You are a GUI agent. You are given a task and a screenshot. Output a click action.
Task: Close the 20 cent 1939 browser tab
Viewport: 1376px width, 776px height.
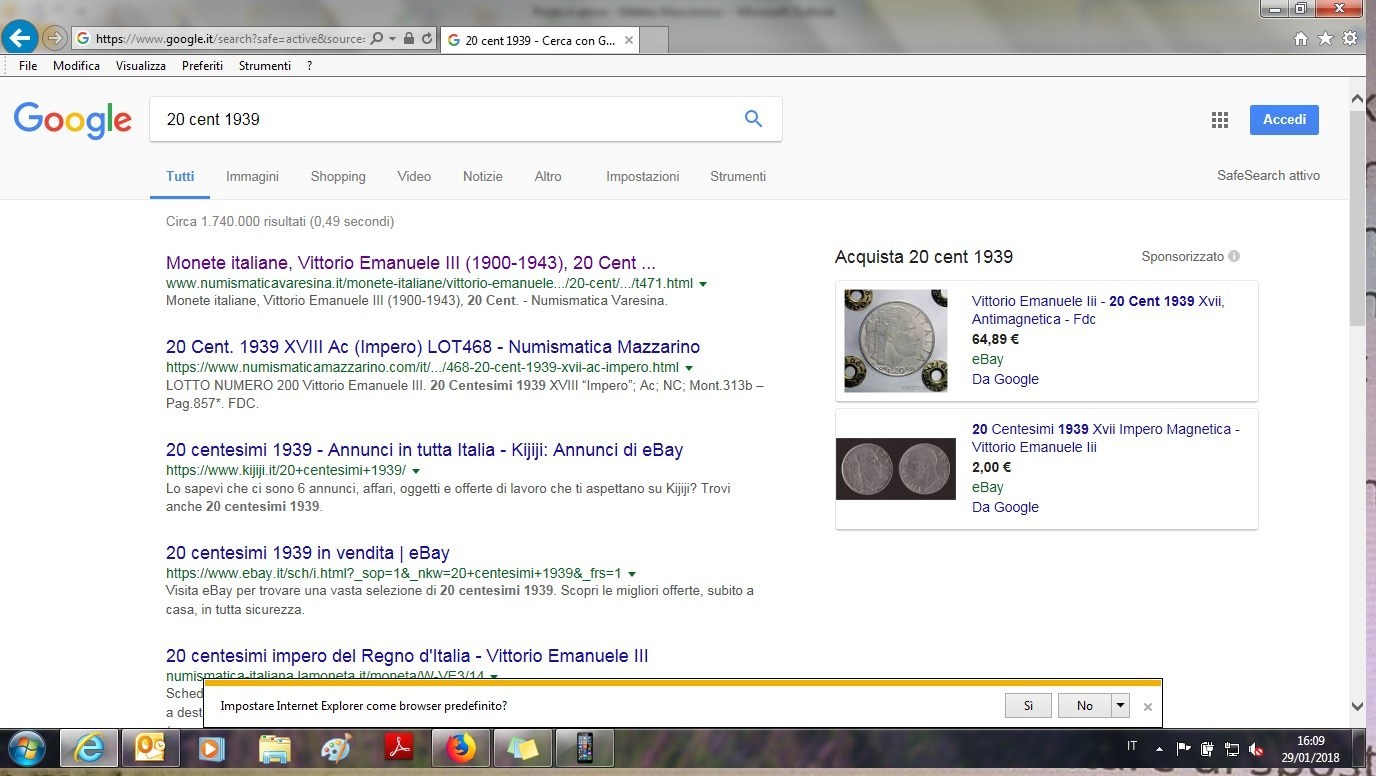tap(628, 41)
